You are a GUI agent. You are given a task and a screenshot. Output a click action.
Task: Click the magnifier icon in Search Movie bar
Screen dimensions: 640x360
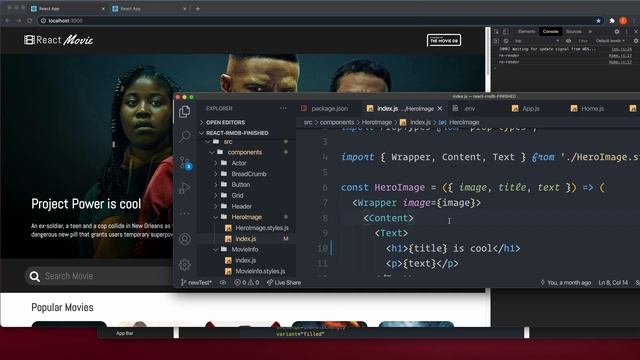(35, 276)
